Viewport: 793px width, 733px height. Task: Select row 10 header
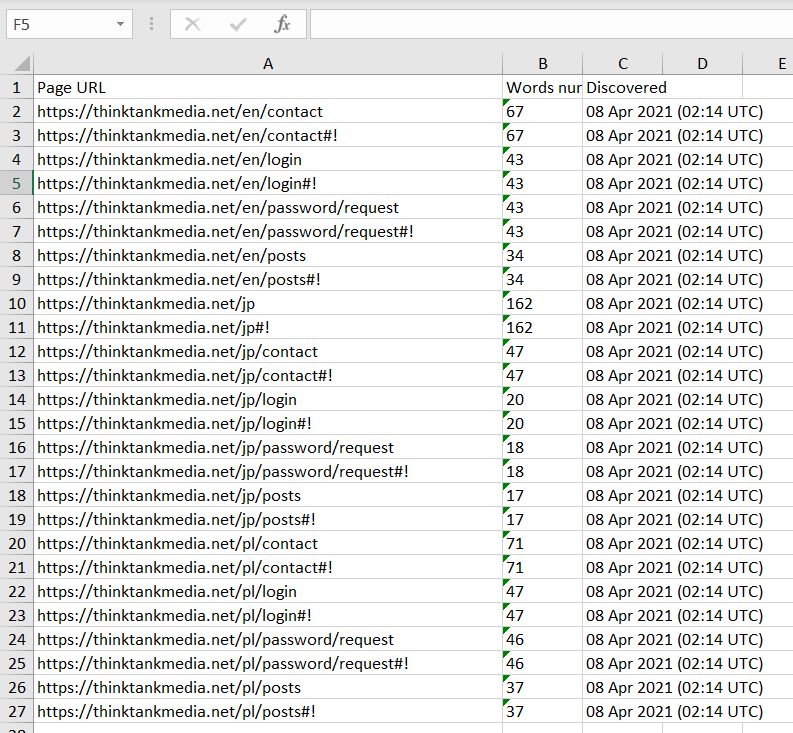[x=17, y=304]
